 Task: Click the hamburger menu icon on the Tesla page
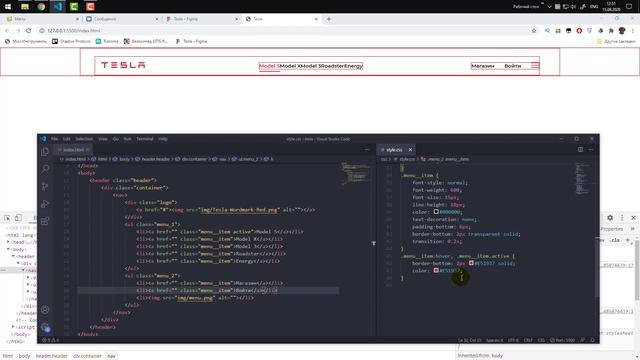535,66
